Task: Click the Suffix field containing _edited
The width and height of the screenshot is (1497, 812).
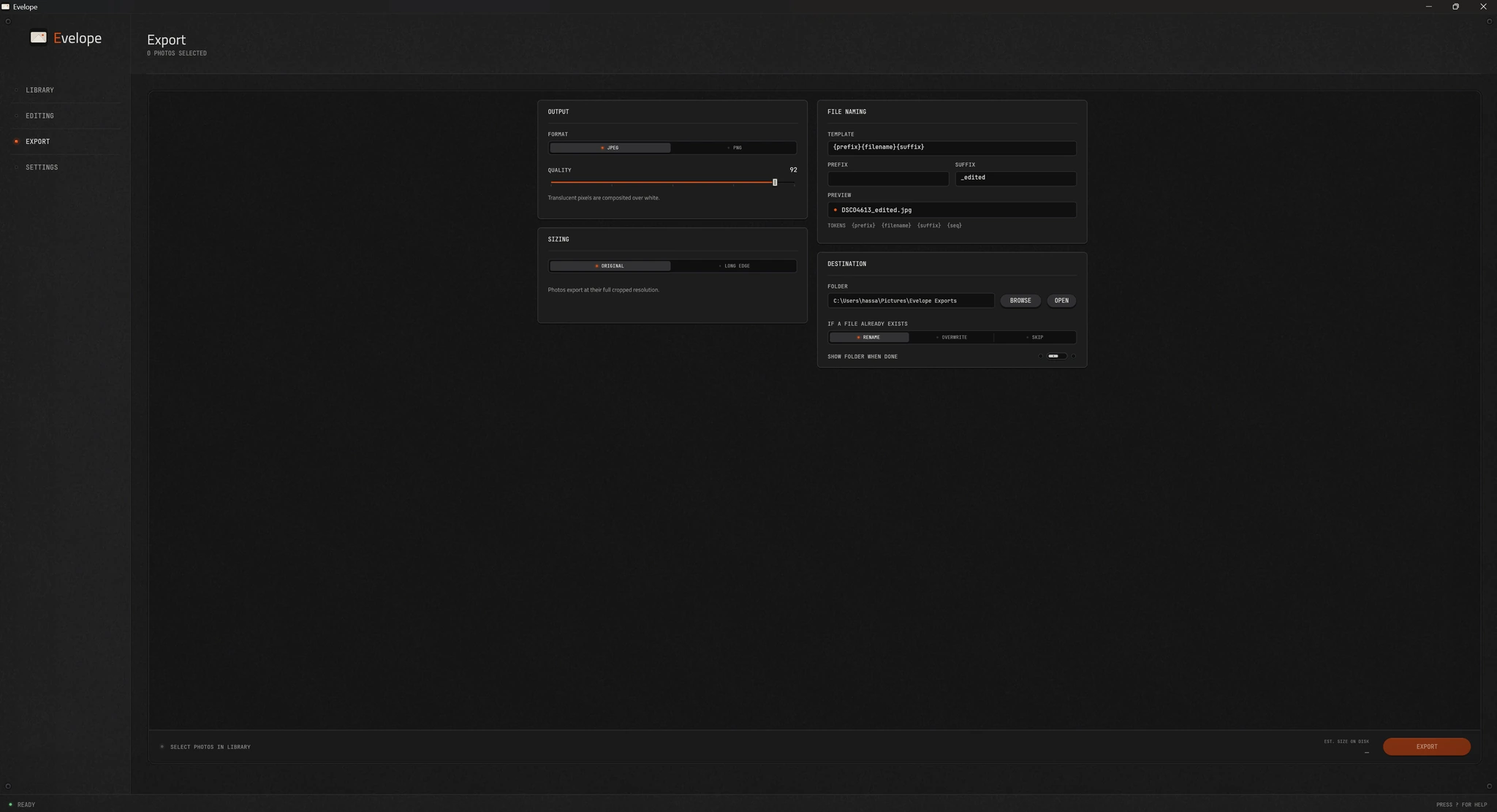Action: pyautogui.click(x=1015, y=178)
